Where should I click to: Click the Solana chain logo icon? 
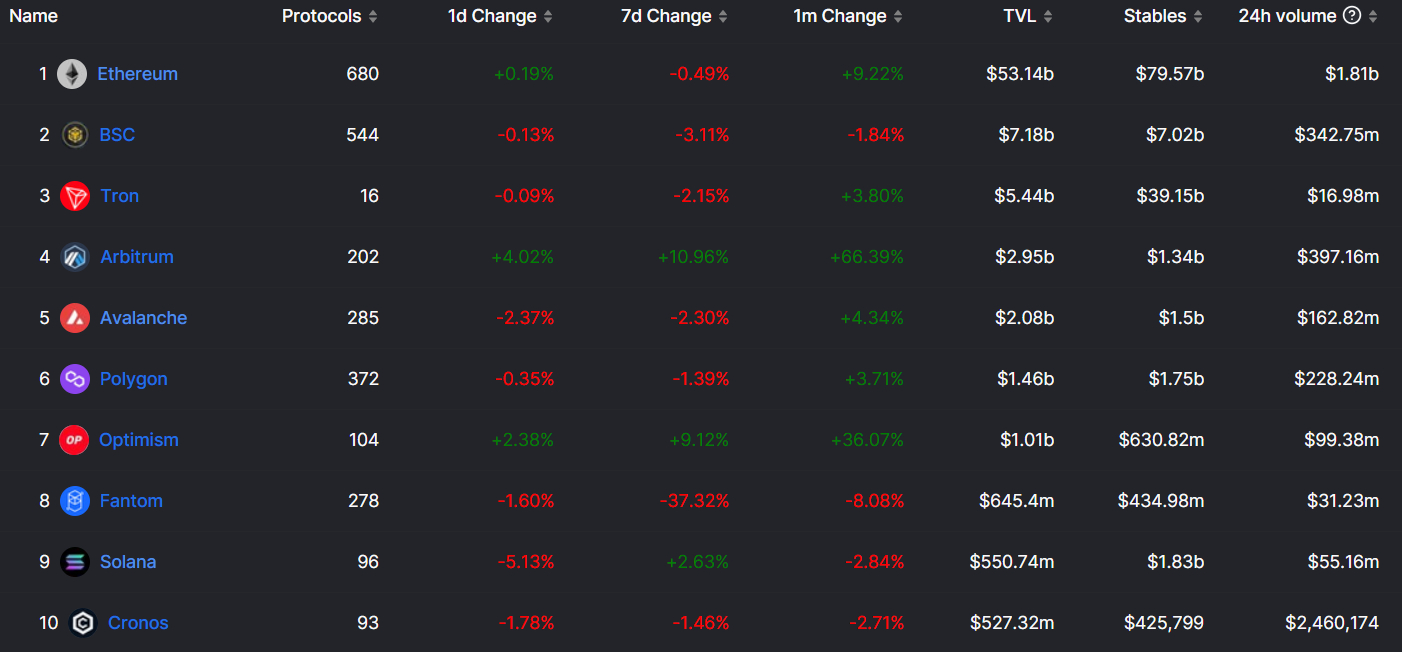pyautogui.click(x=75, y=562)
